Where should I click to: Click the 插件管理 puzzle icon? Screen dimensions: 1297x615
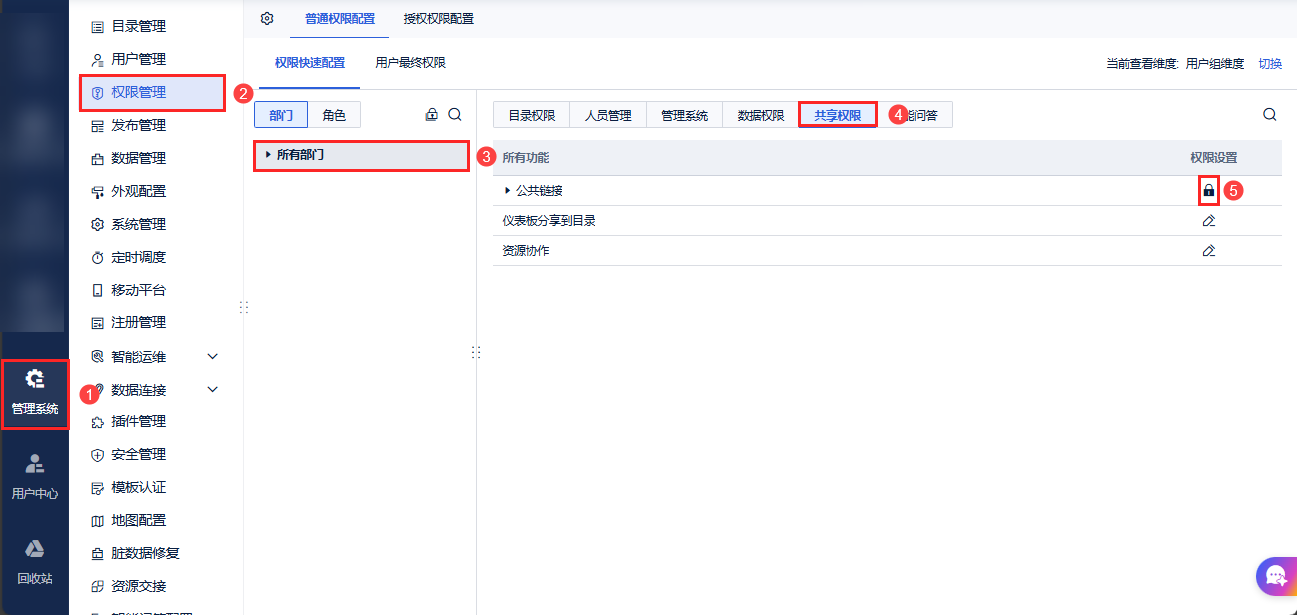tap(97, 421)
